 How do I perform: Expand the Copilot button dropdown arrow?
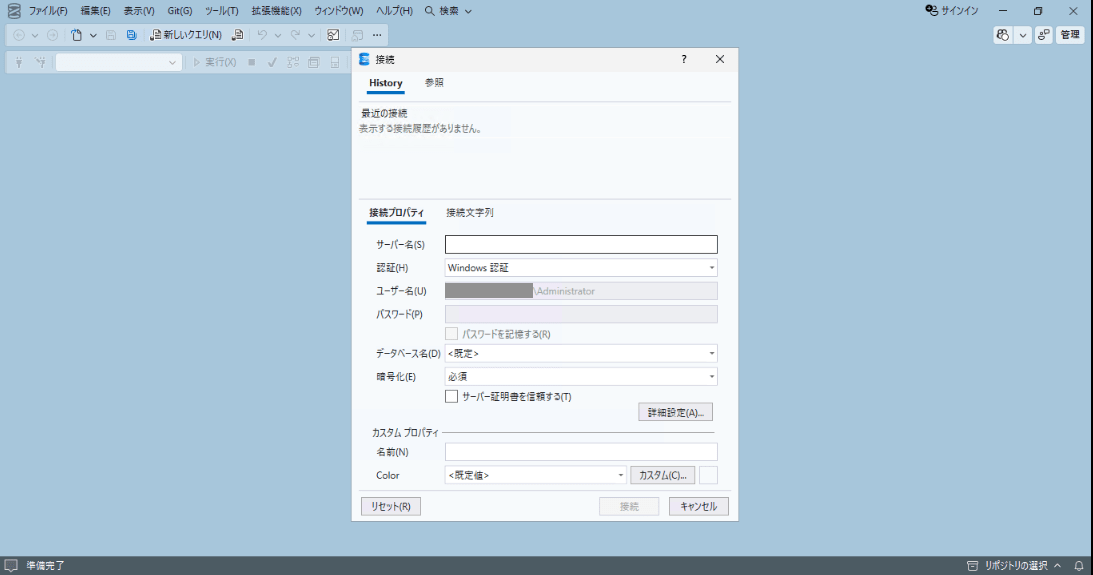[1023, 35]
